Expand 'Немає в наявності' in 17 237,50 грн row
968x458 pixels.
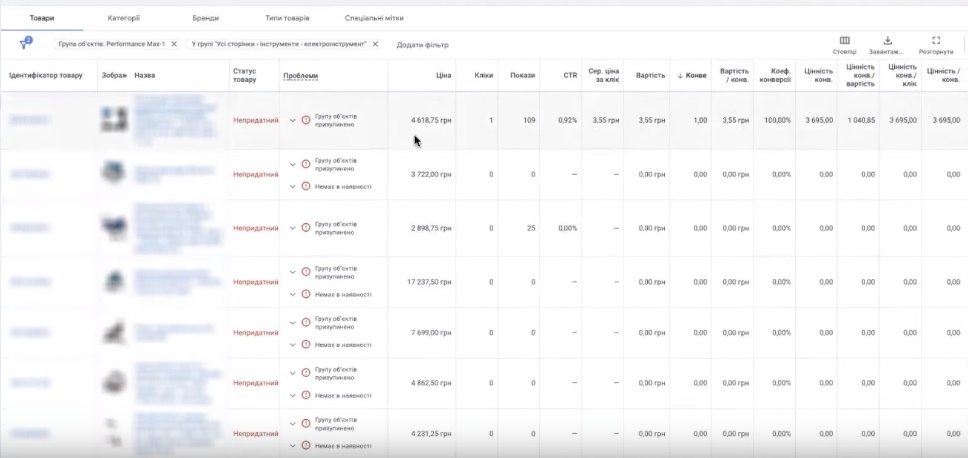coord(293,294)
